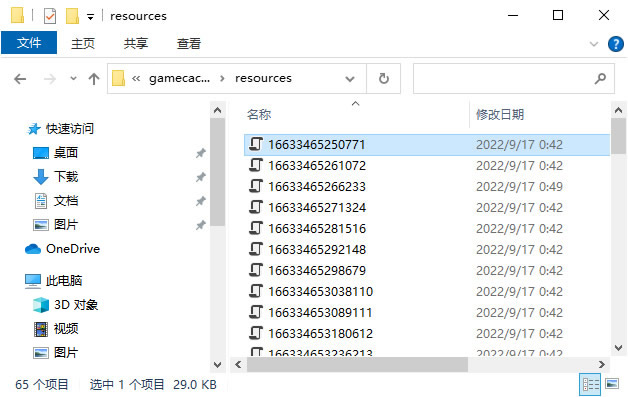Viewport: 628px width, 397px height.
Task: Switch to the 共享 ribbon tab
Action: (x=136, y=43)
